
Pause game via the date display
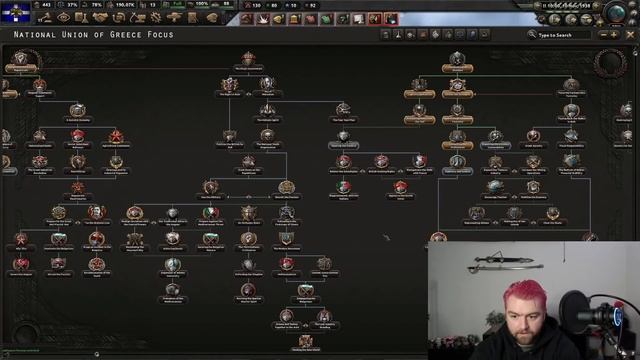[567, 6]
